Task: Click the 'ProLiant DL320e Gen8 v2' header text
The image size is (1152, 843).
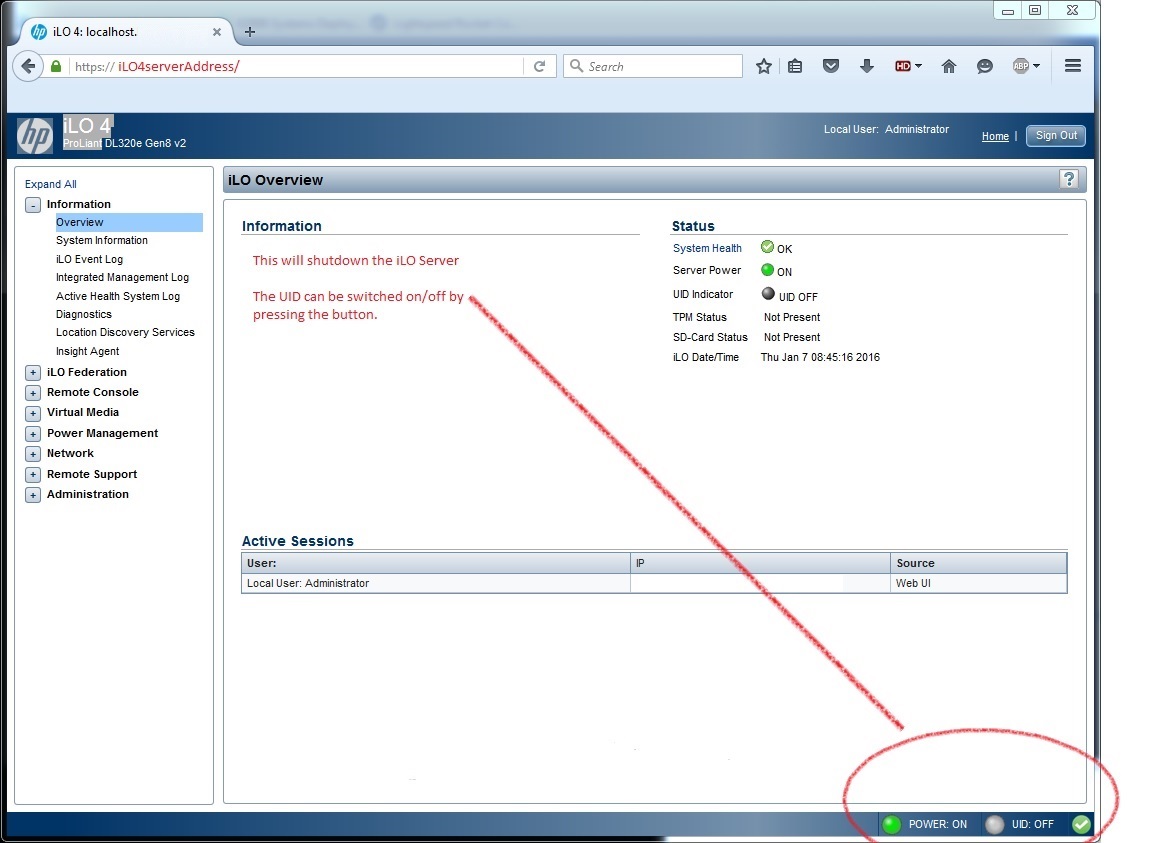Action: point(124,143)
